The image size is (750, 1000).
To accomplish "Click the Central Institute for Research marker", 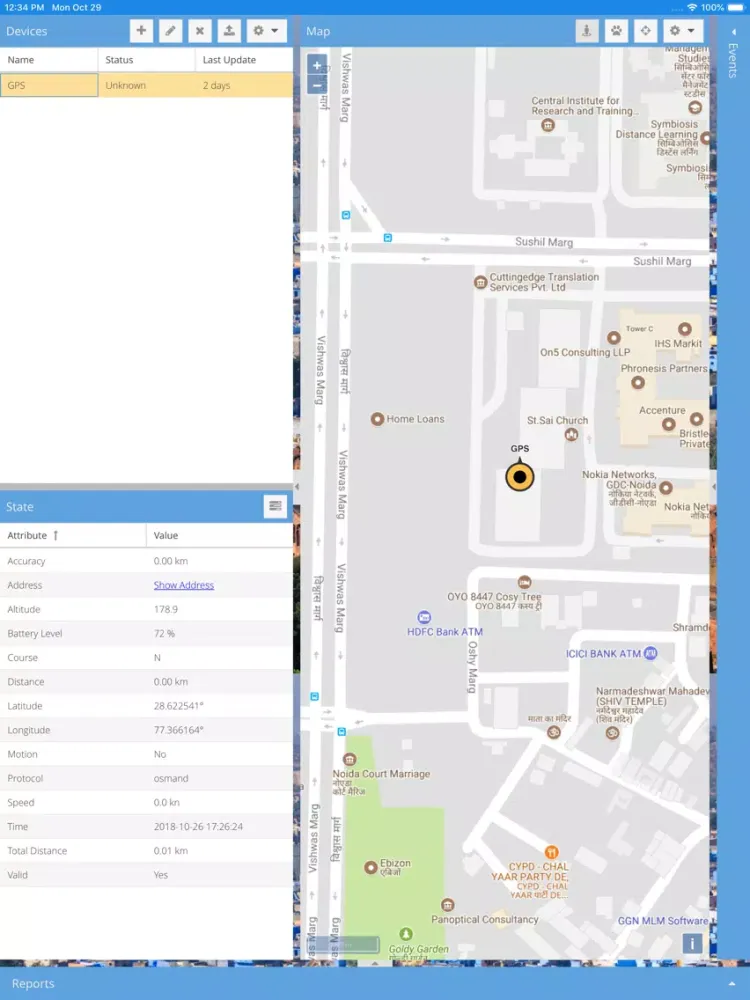I will pyautogui.click(x=548, y=125).
